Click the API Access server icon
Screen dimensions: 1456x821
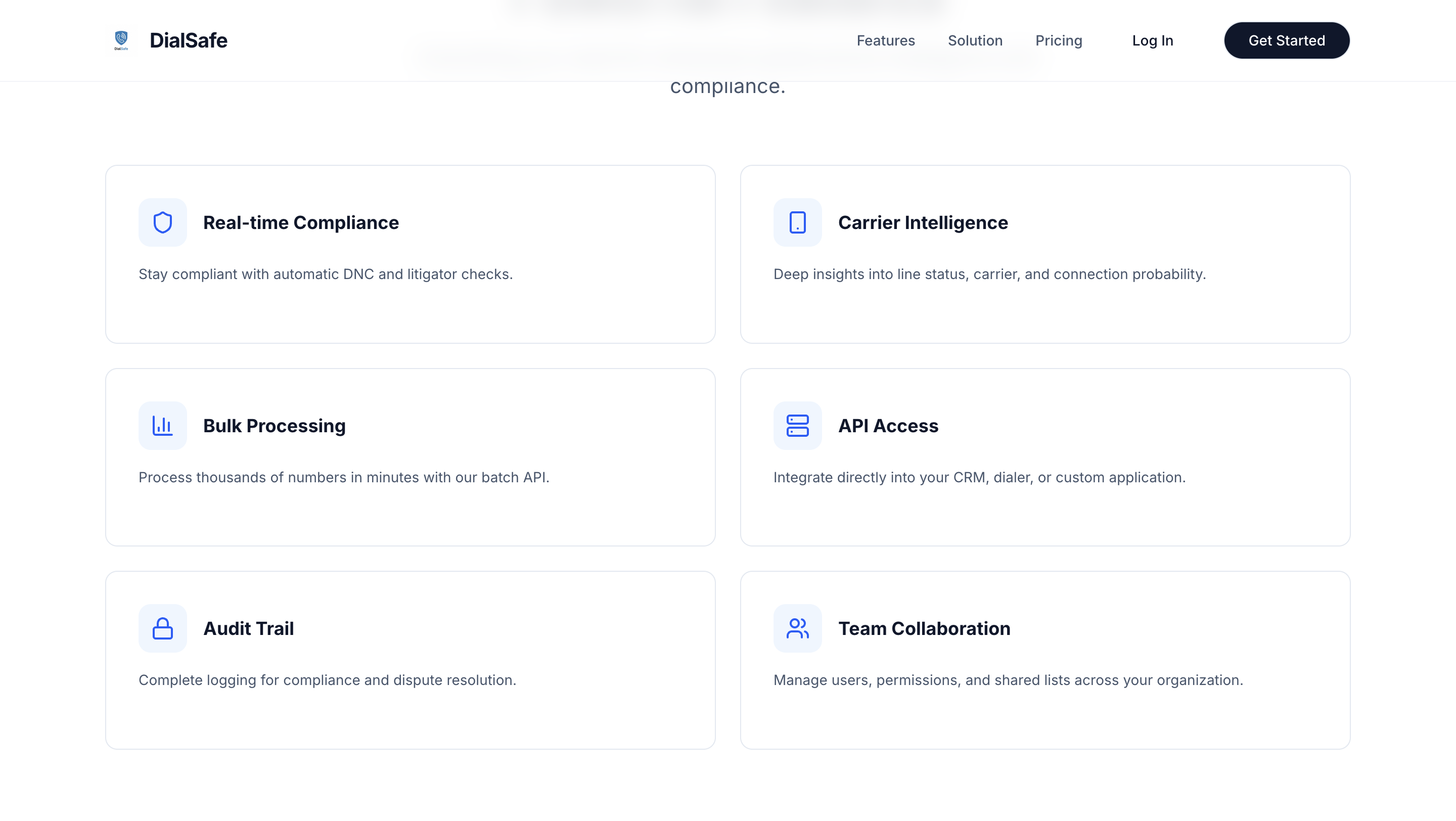click(797, 426)
